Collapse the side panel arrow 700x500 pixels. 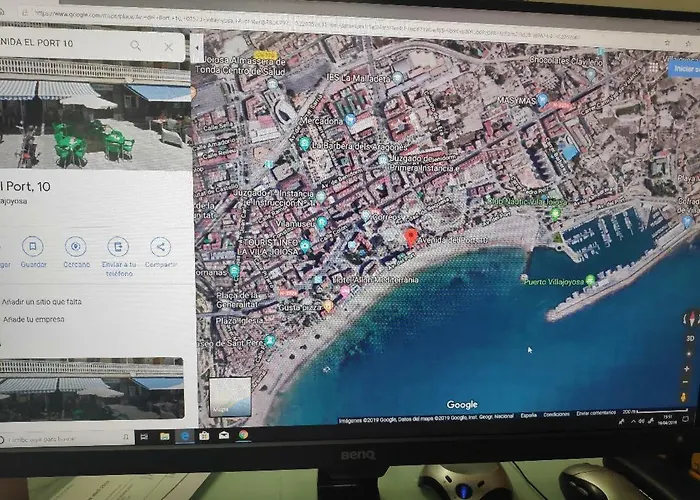pos(197,48)
